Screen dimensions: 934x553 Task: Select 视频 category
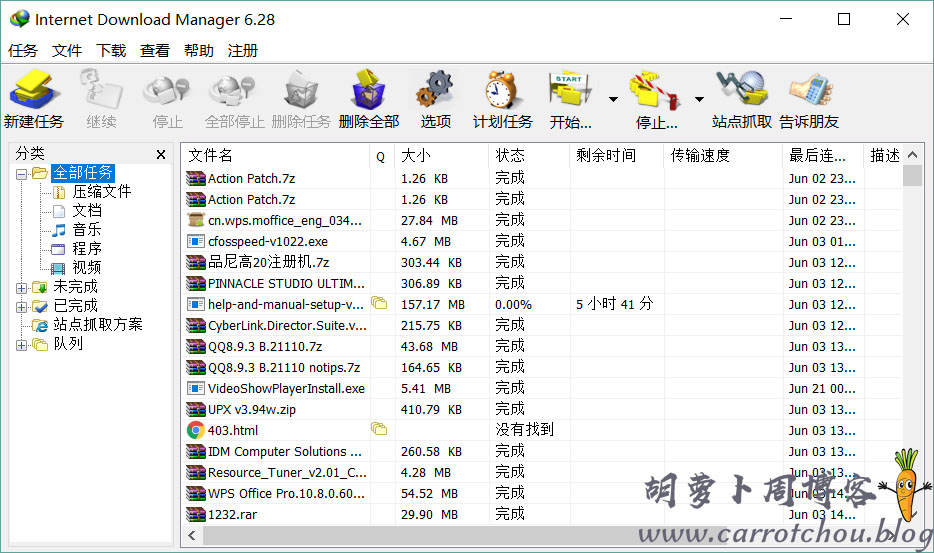pyautogui.click(x=87, y=268)
